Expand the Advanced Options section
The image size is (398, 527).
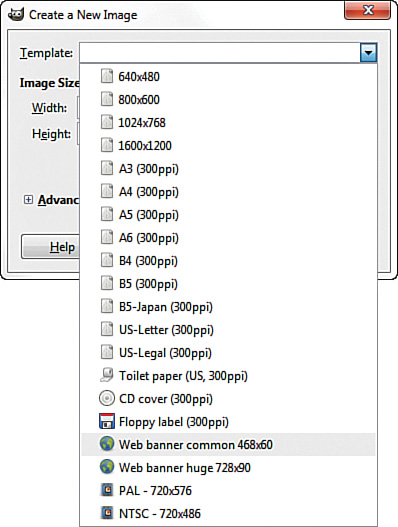[x=28, y=200]
